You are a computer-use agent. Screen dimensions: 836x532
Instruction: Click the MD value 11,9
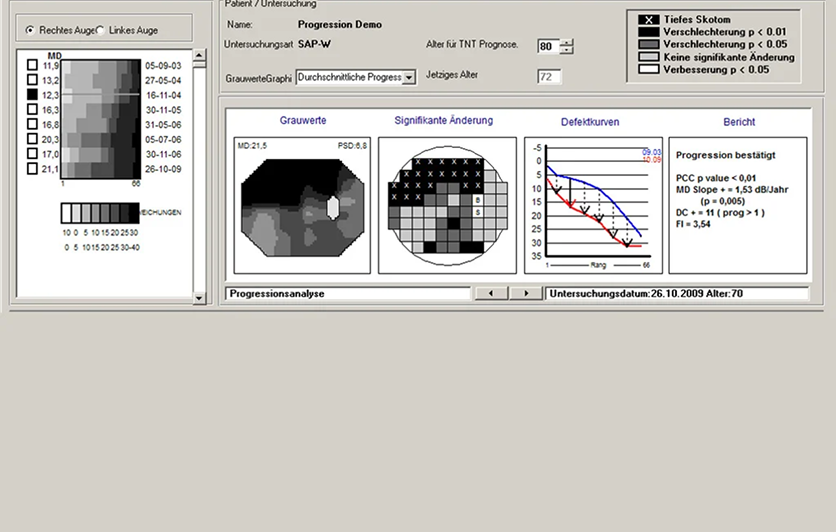click(51, 66)
